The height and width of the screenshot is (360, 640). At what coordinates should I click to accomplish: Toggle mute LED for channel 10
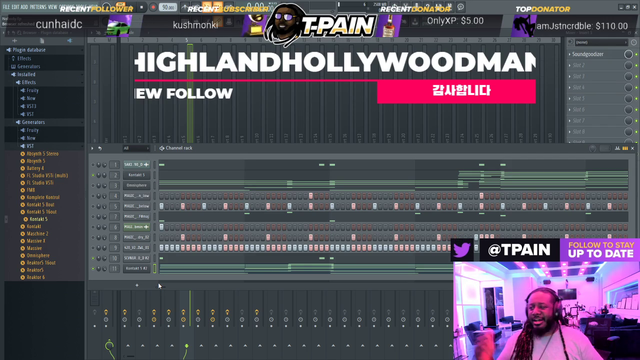coord(93,258)
